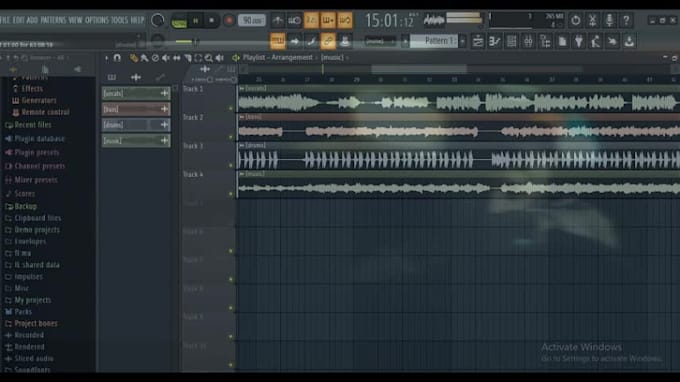This screenshot has height=382, width=680.
Task: Open the mixer view icon
Action: tap(528, 41)
